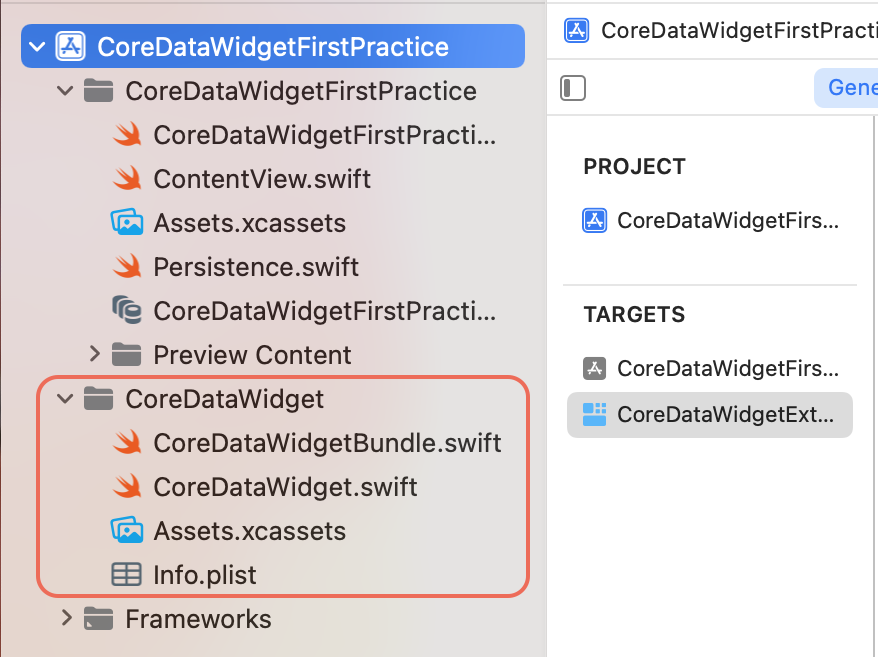Select the Assets.xcassets icon under CoreDataWidget
This screenshot has width=878, height=657.
click(127, 531)
